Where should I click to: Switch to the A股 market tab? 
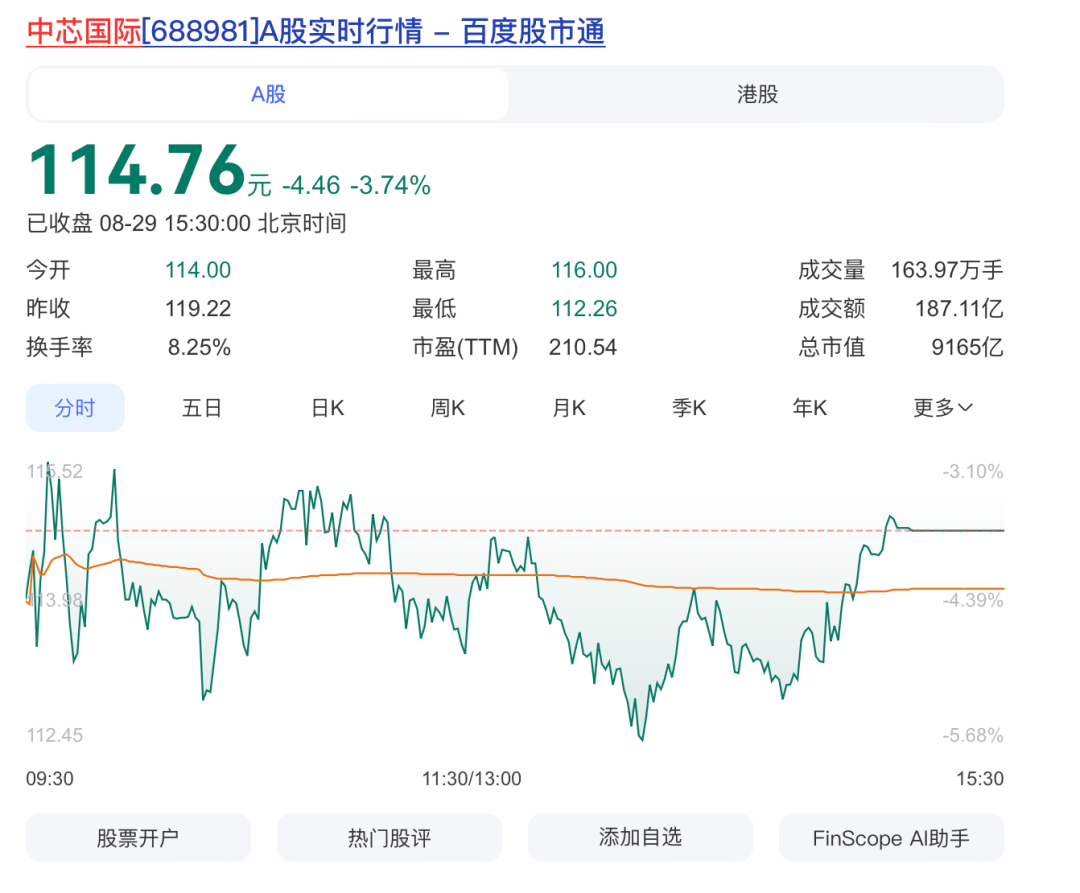[268, 95]
